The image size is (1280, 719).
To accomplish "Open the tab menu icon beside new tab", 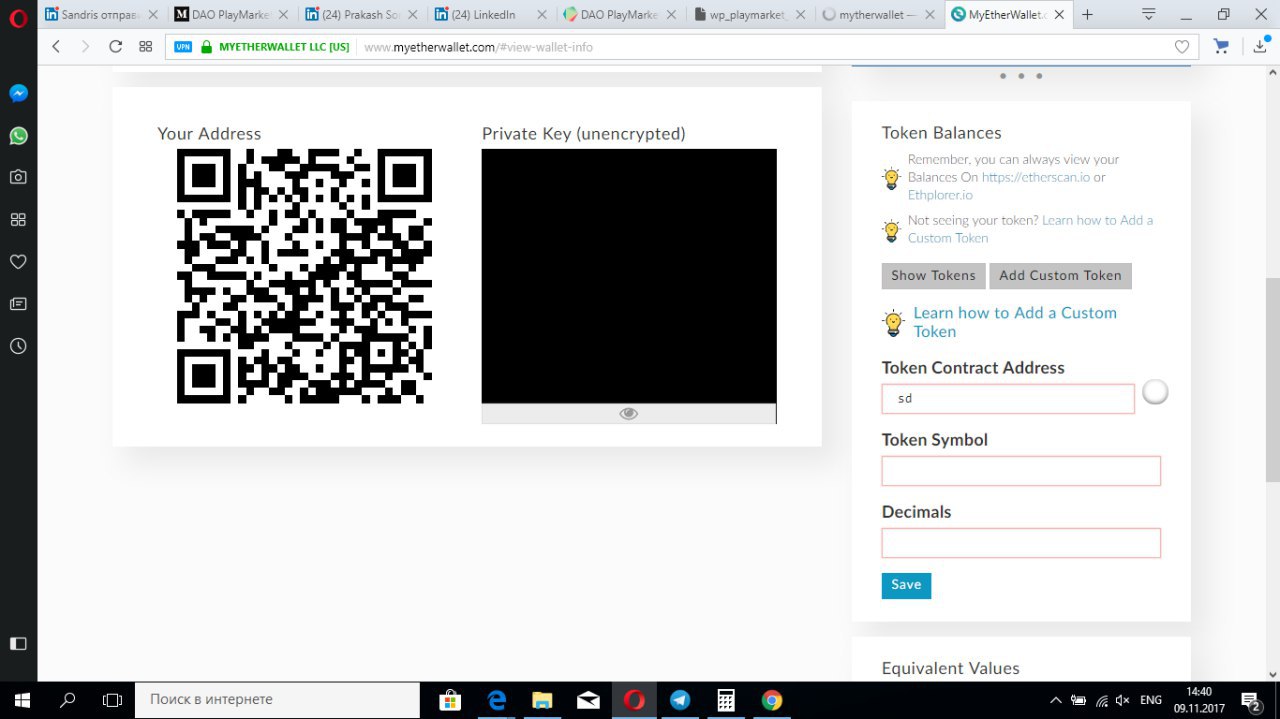I will click(x=1149, y=14).
